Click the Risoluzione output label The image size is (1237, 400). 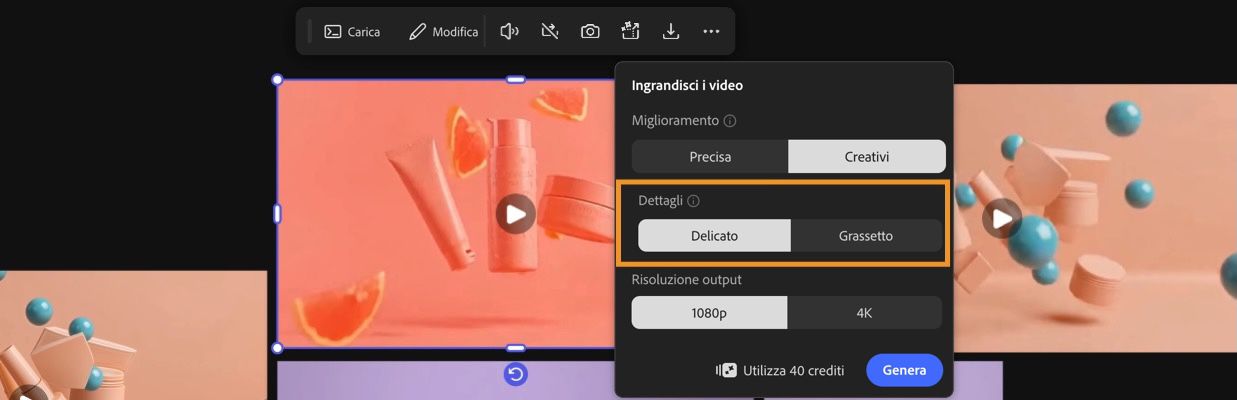tap(686, 279)
